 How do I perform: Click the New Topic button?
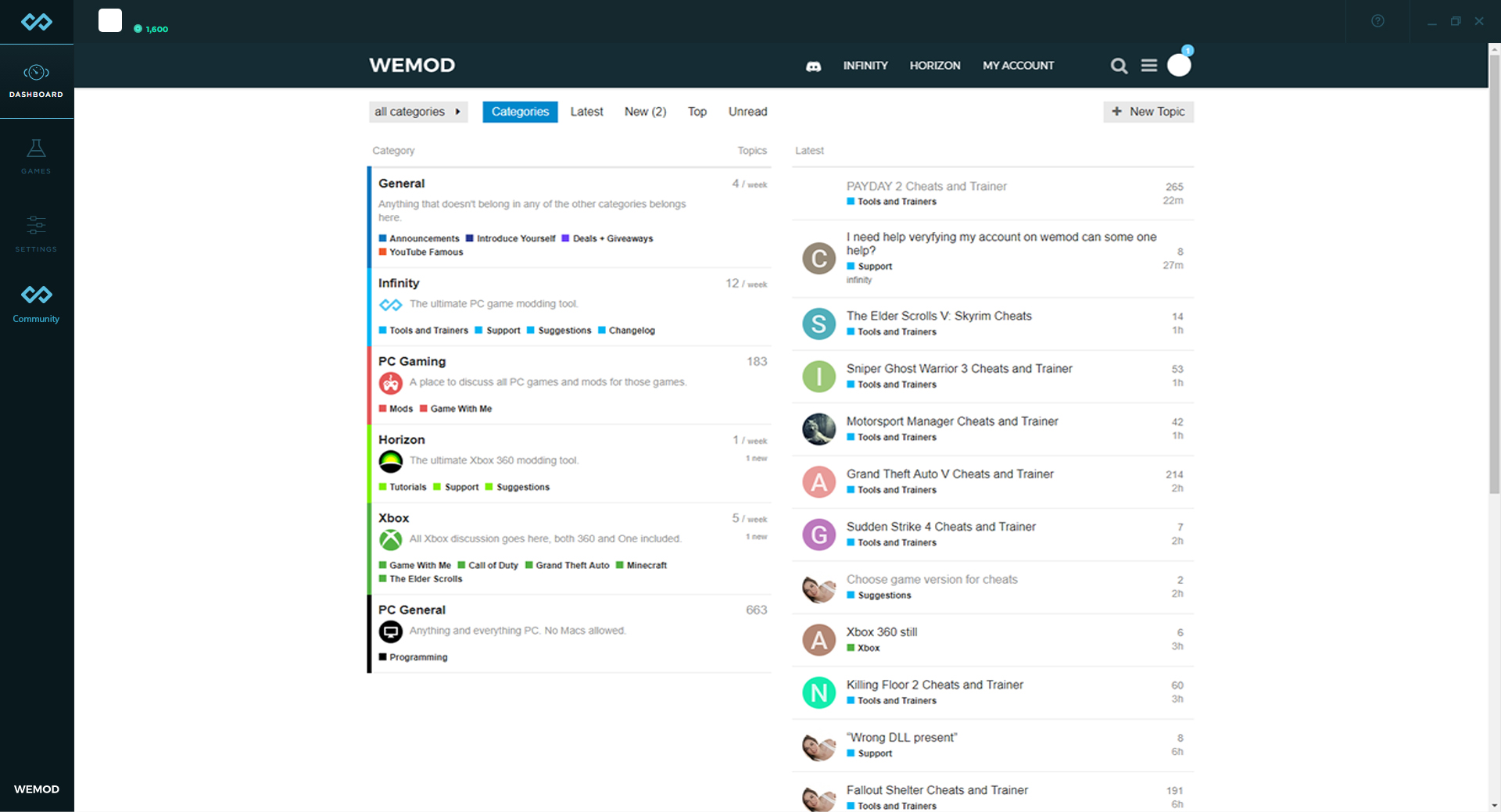[1148, 112]
